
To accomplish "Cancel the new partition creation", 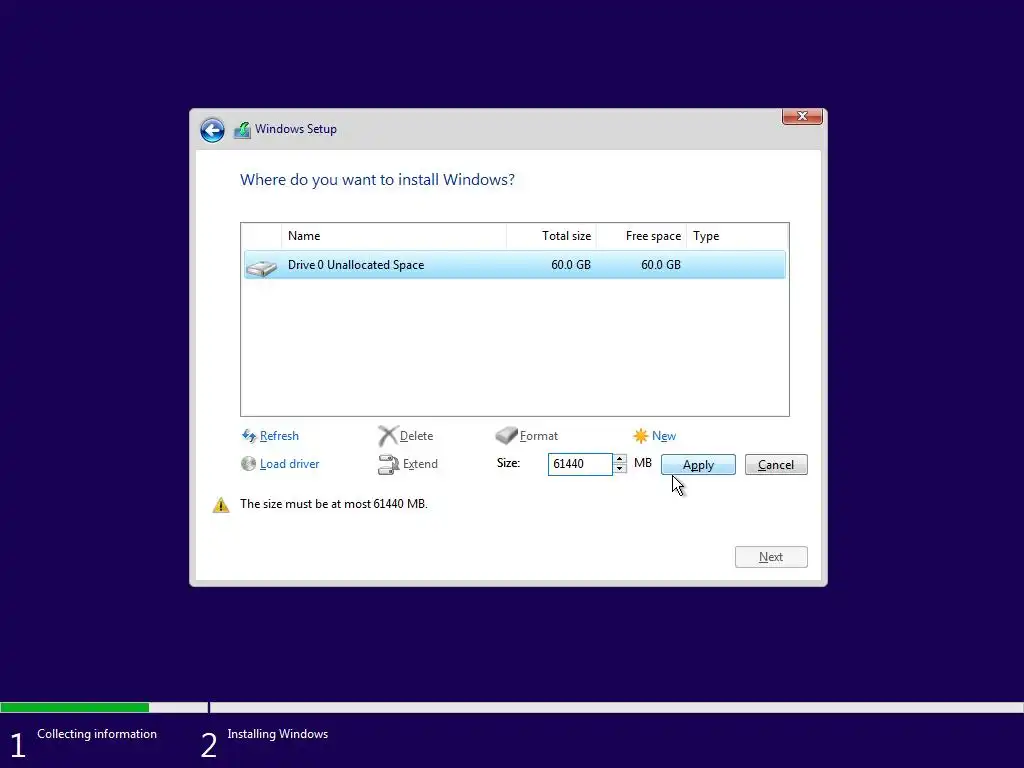I will [776, 465].
